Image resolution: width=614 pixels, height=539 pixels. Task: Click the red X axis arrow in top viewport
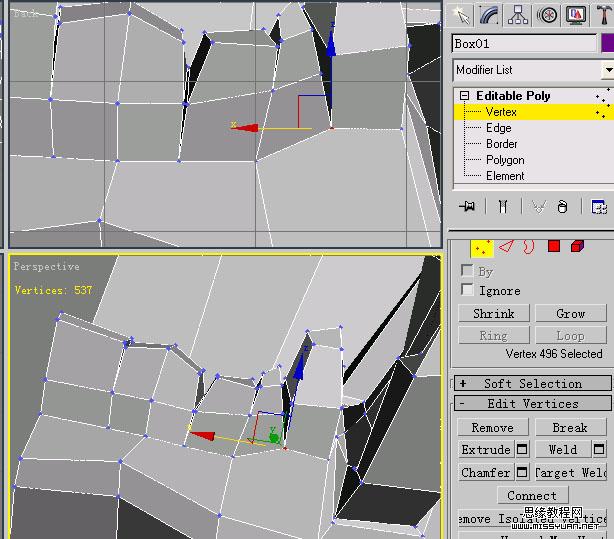(x=246, y=127)
